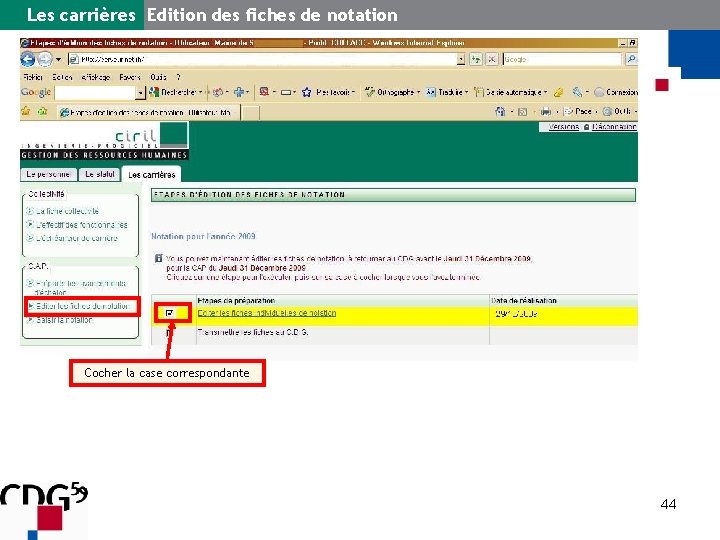Click the wrench settings icon in Google toolbar
The height and width of the screenshot is (540, 720).
point(577,92)
